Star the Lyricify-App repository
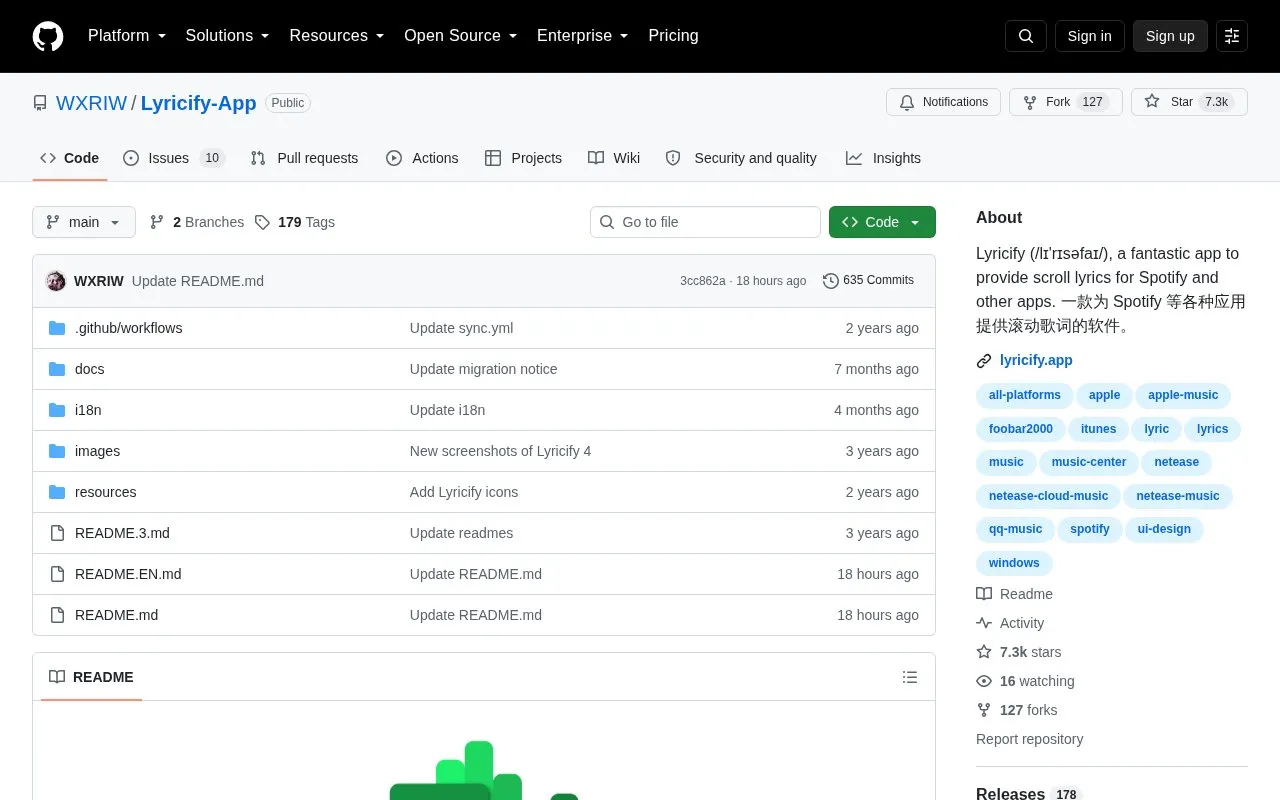 [1189, 102]
